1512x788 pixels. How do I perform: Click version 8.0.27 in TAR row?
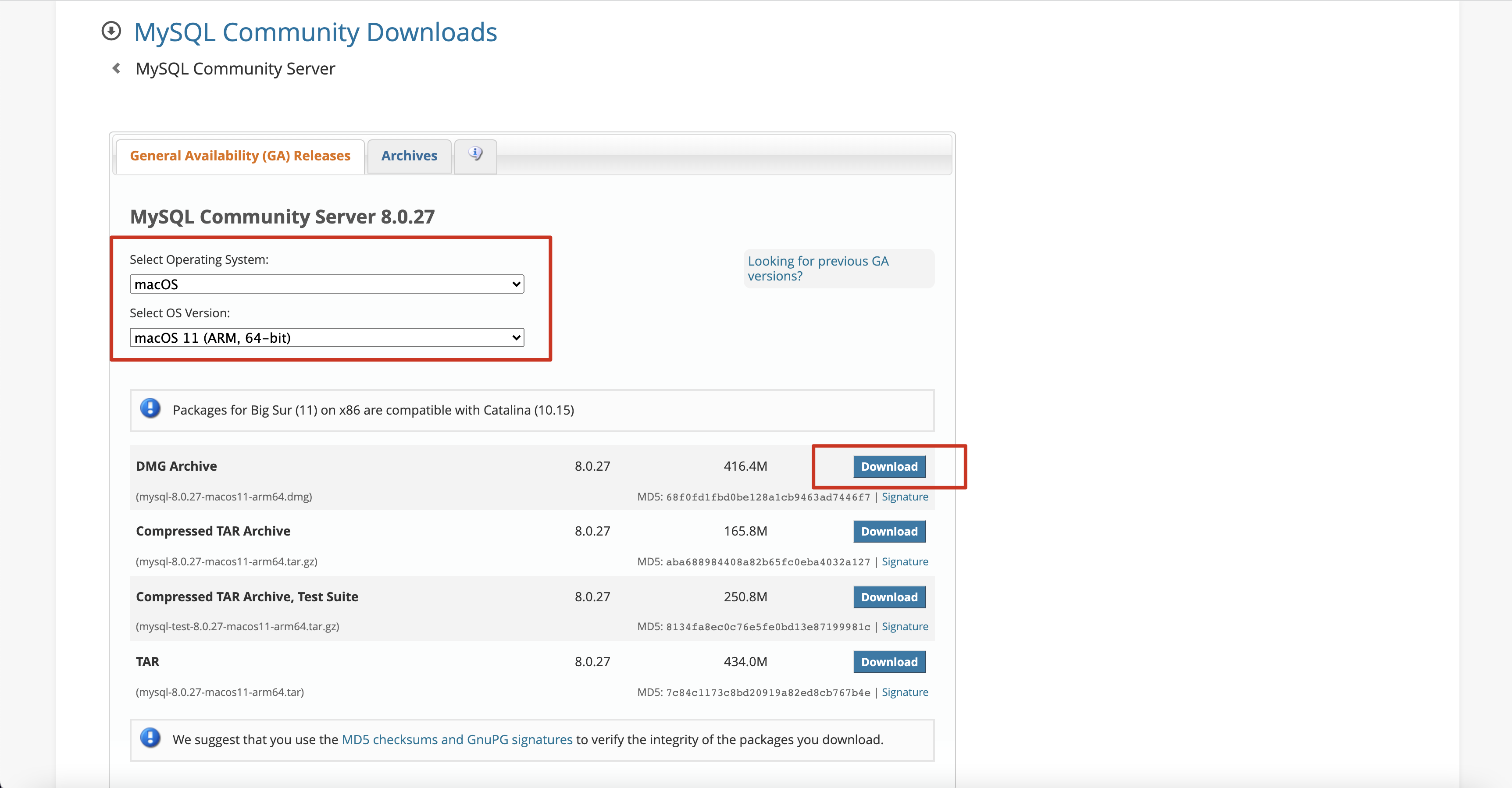(592, 662)
